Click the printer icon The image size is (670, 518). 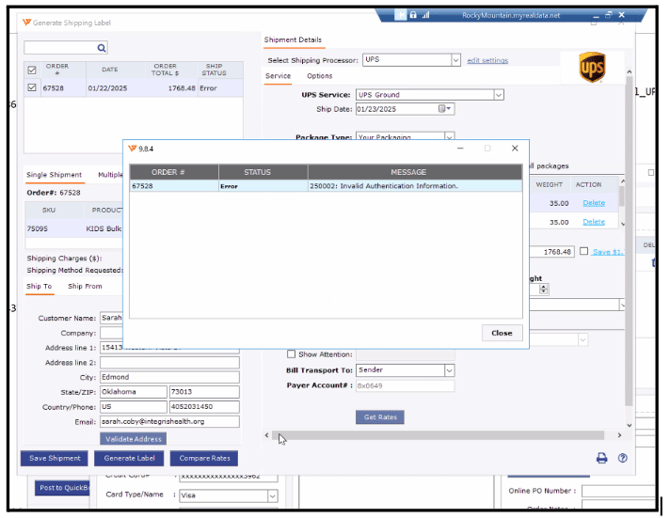coord(602,458)
